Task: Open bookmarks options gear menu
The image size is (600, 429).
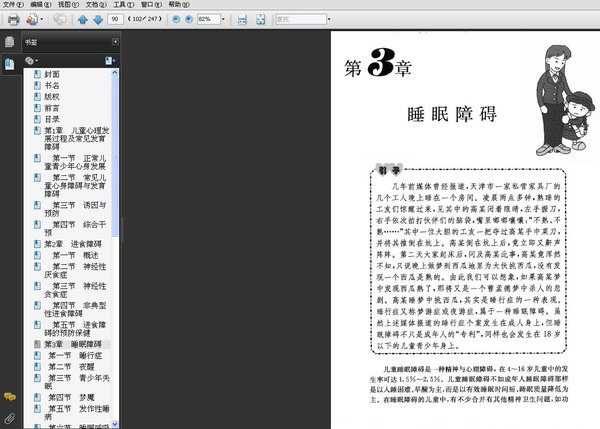Action: pos(31,60)
